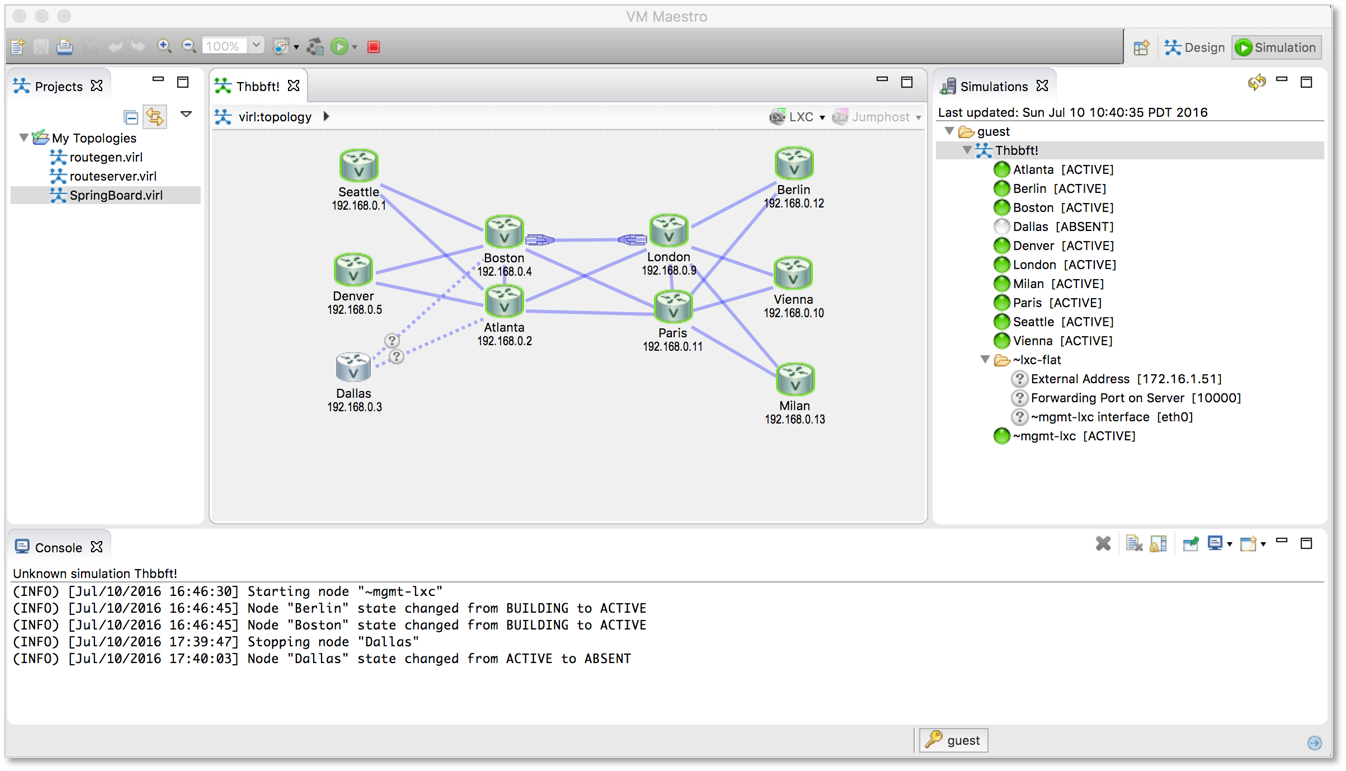Click the red Stop Simulation button

[373, 47]
